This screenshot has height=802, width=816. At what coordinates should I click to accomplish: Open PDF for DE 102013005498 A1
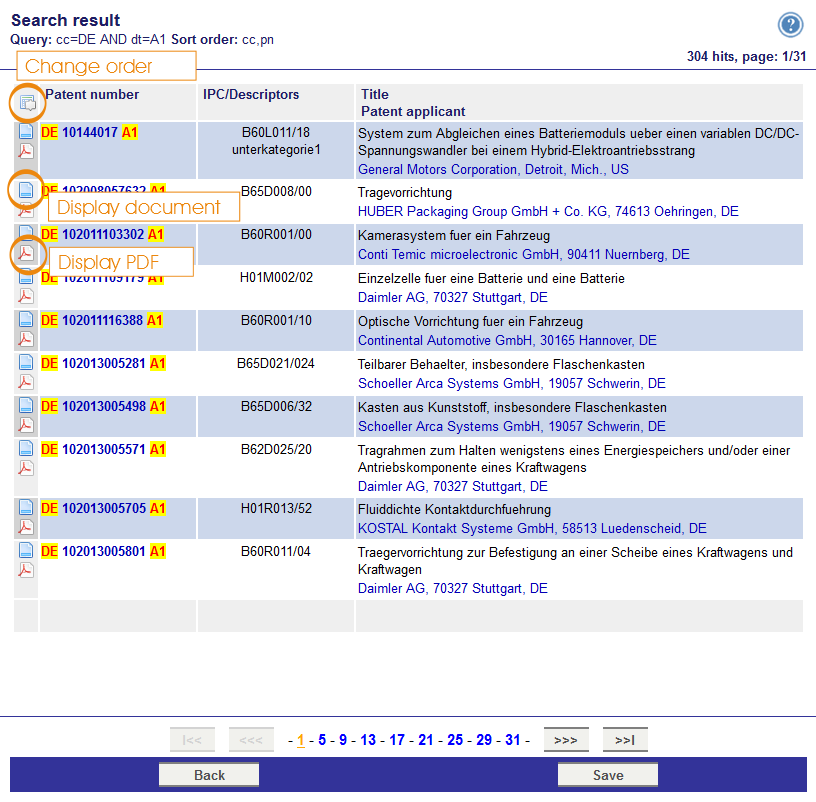point(26,426)
